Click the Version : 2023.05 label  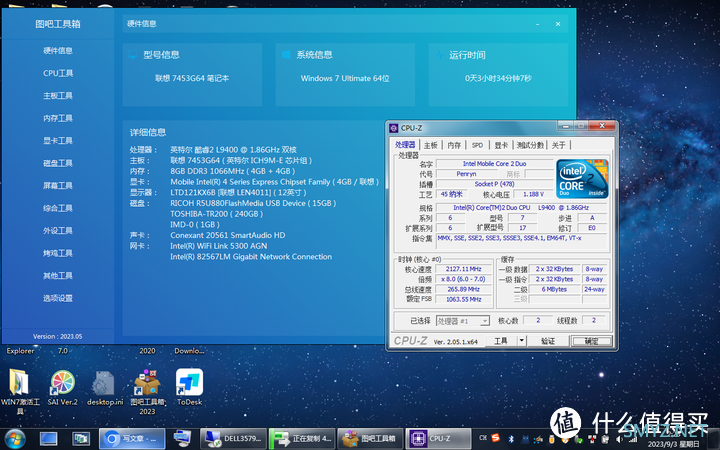(x=57, y=337)
